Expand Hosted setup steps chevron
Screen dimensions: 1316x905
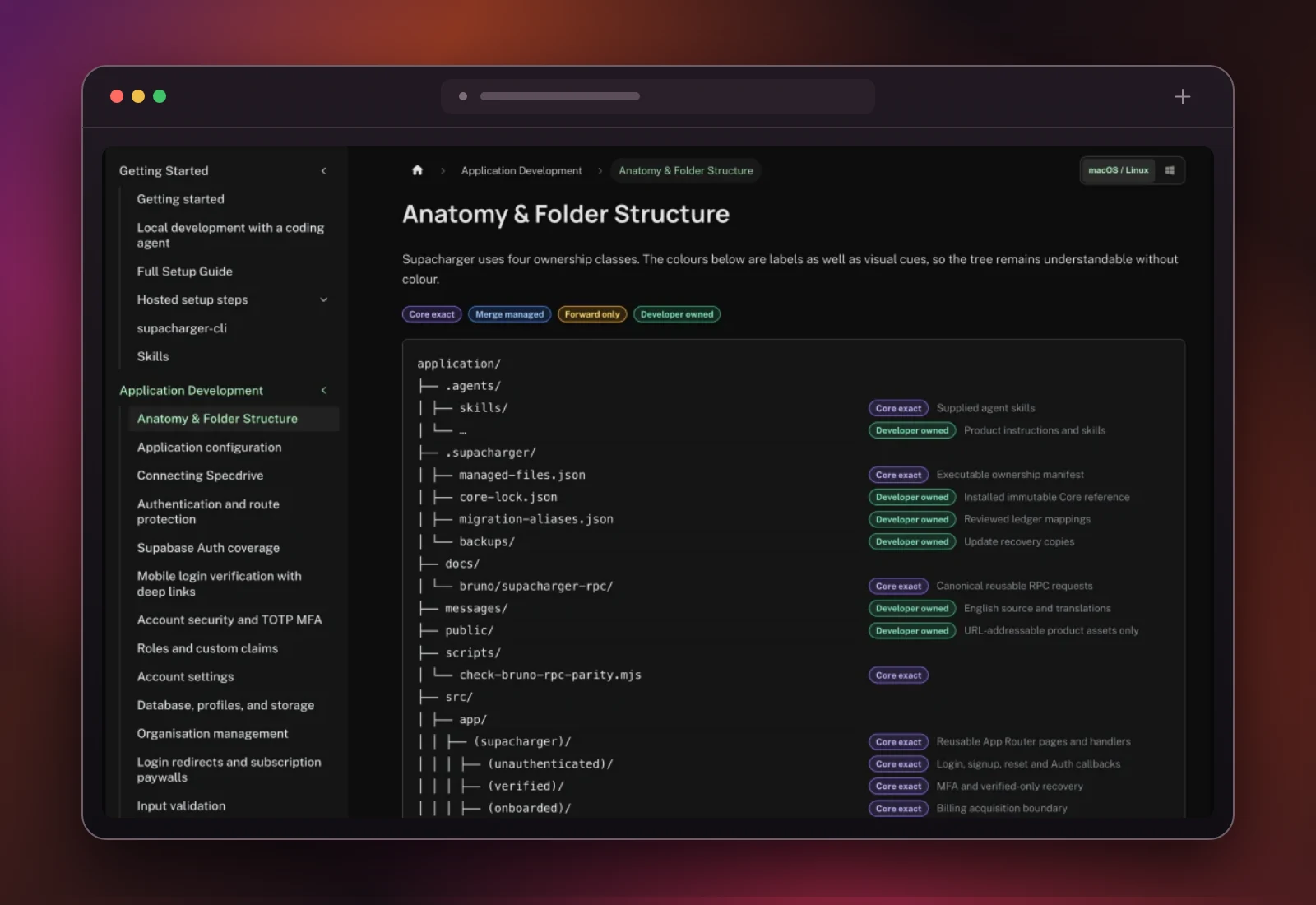(x=323, y=299)
